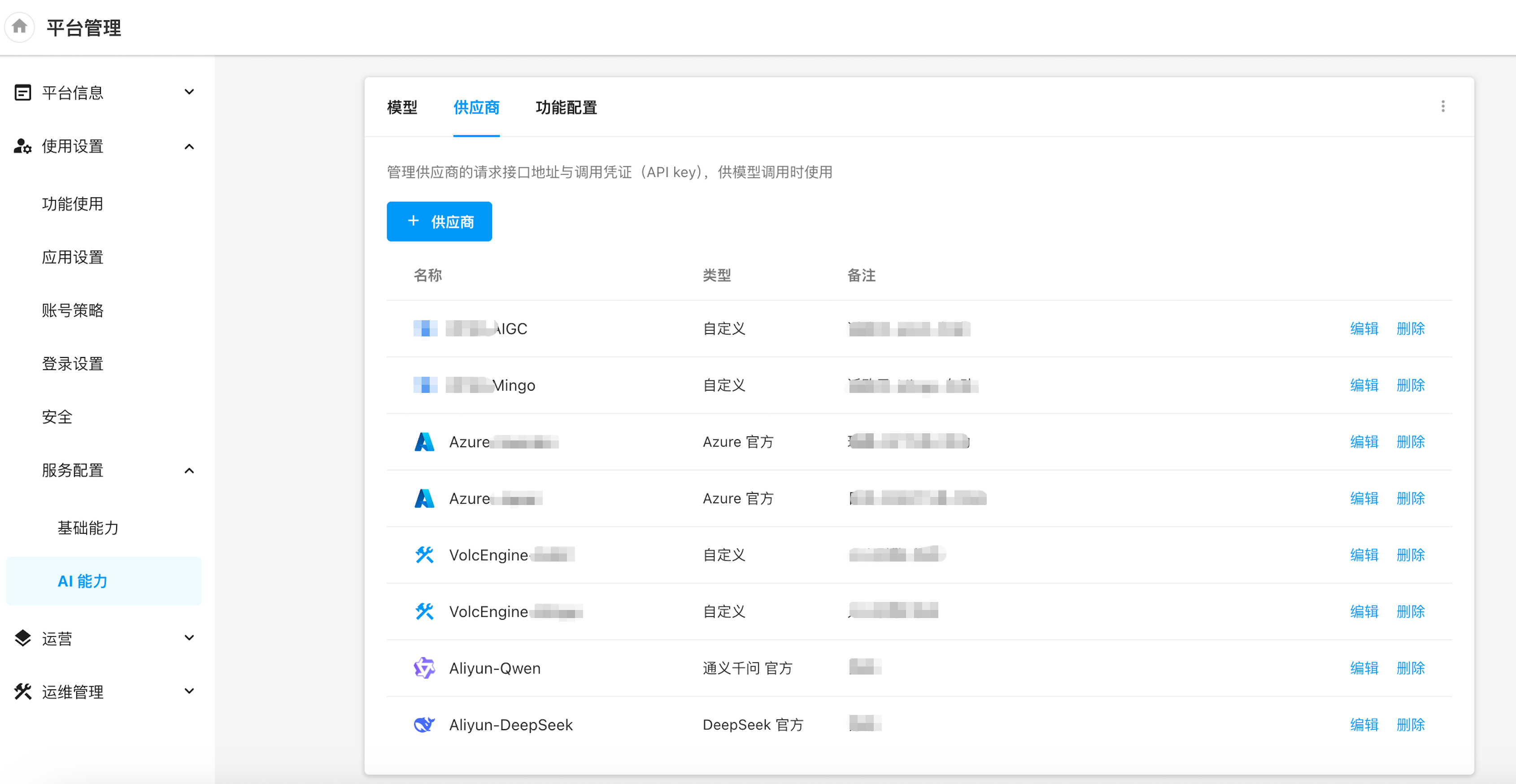Click the Aliyun-Qwen provider icon
The height and width of the screenshot is (784, 1516).
(x=424, y=668)
